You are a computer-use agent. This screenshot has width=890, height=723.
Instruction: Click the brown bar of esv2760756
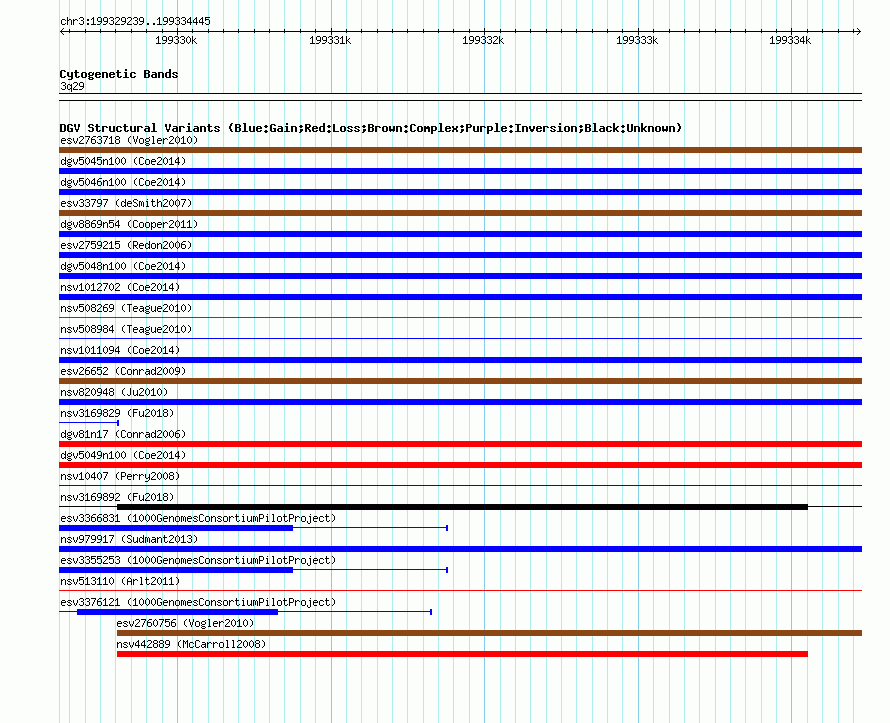[489, 633]
